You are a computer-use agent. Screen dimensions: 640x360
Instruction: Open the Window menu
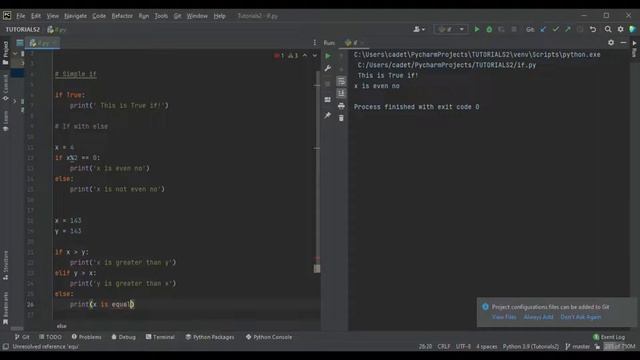click(197, 16)
